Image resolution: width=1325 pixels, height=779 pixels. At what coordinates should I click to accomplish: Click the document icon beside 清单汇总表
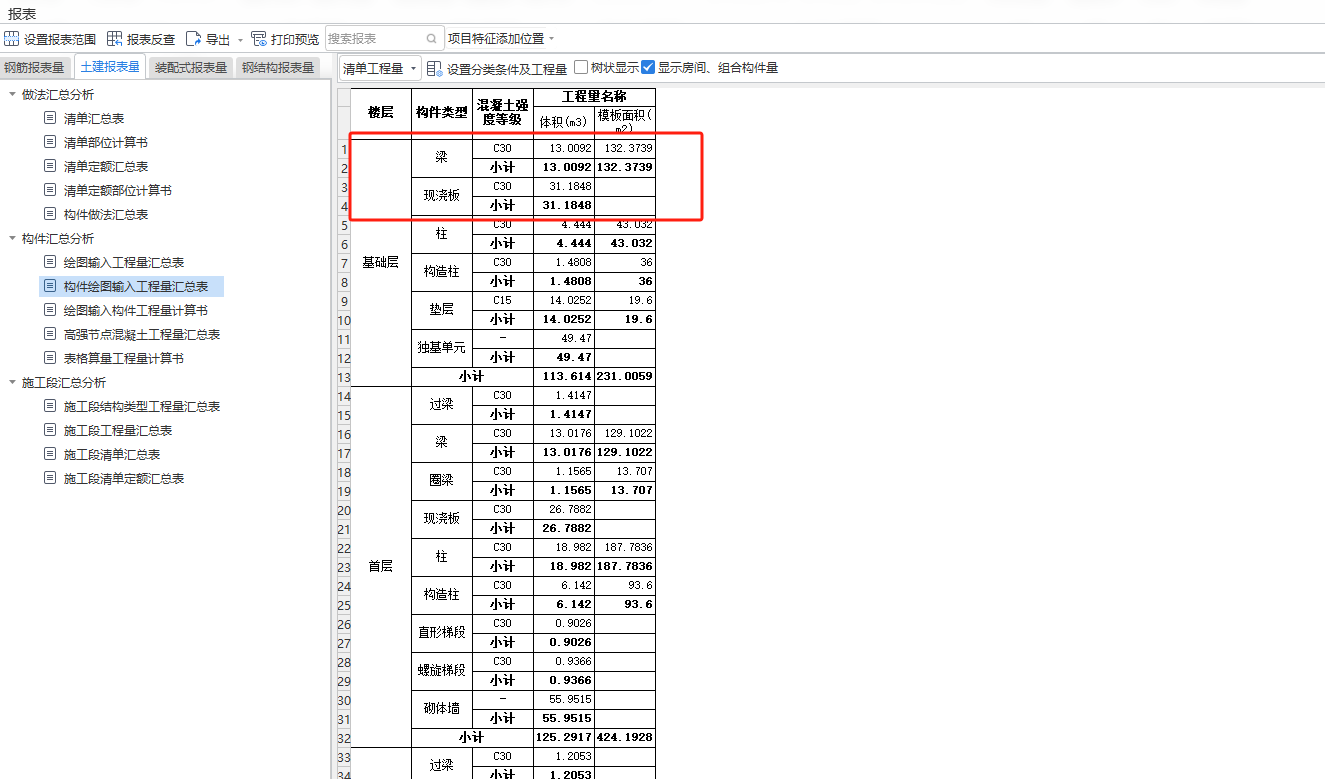(50, 118)
